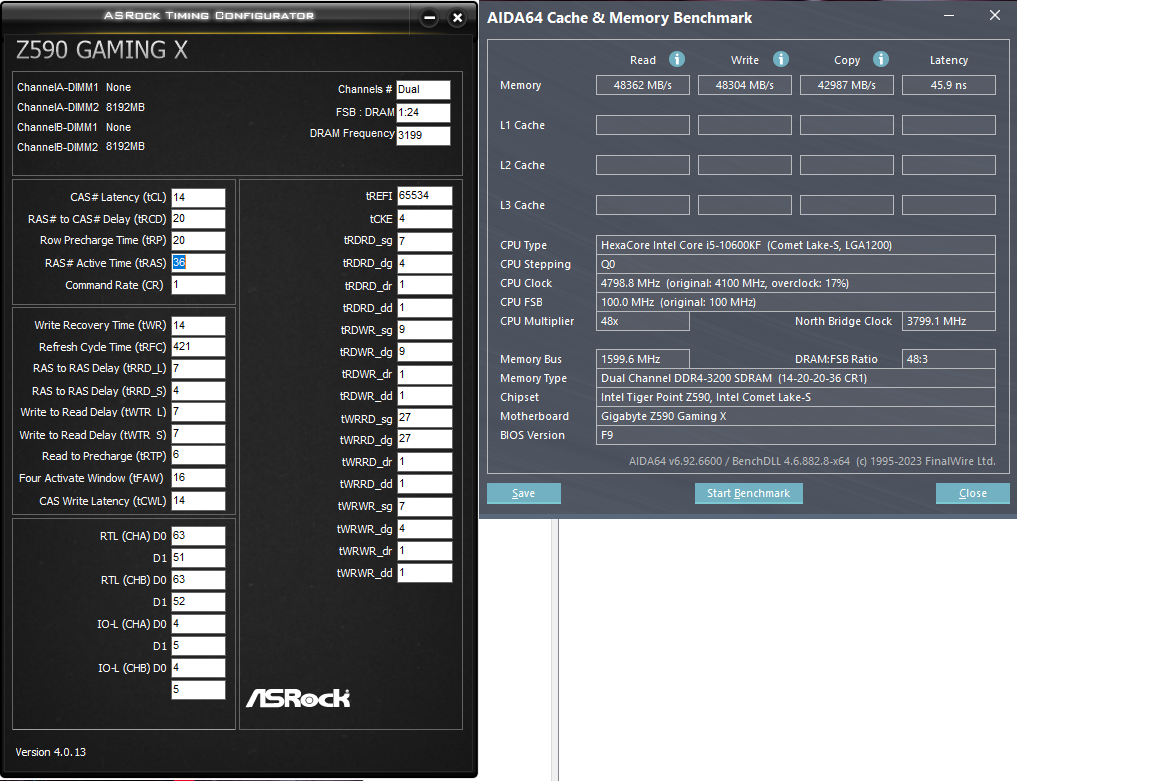
Task: Select the Row Precharge Time (tRP) field
Action: tap(198, 240)
